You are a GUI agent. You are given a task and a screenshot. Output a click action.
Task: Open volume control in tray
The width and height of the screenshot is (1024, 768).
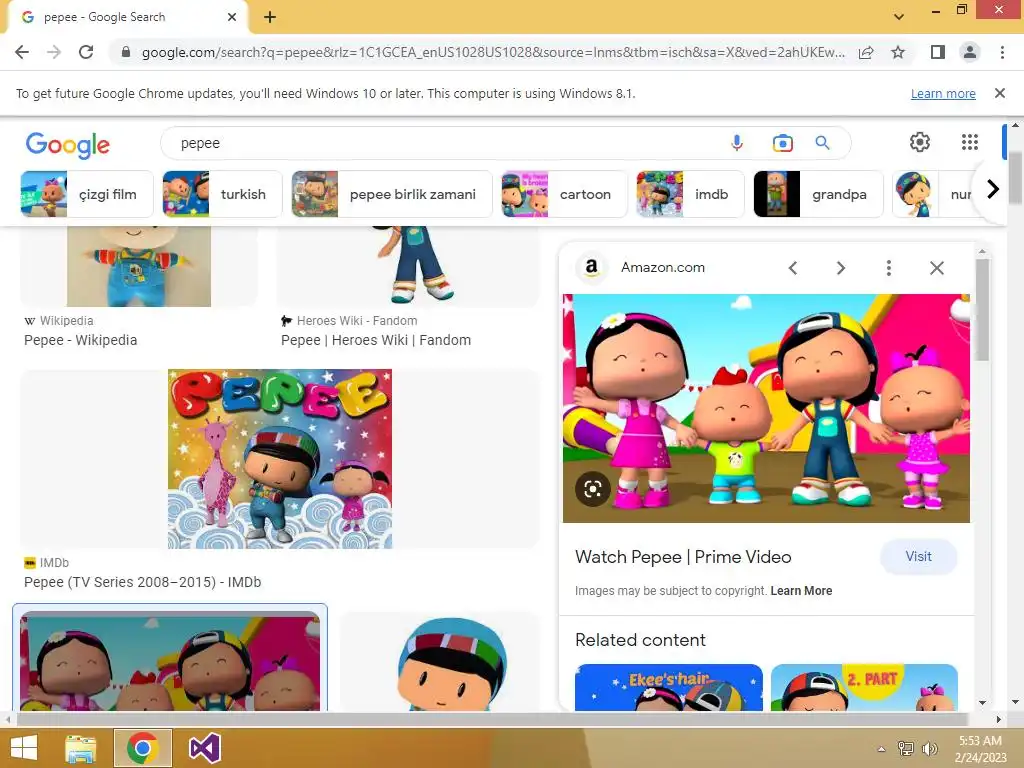click(x=929, y=748)
